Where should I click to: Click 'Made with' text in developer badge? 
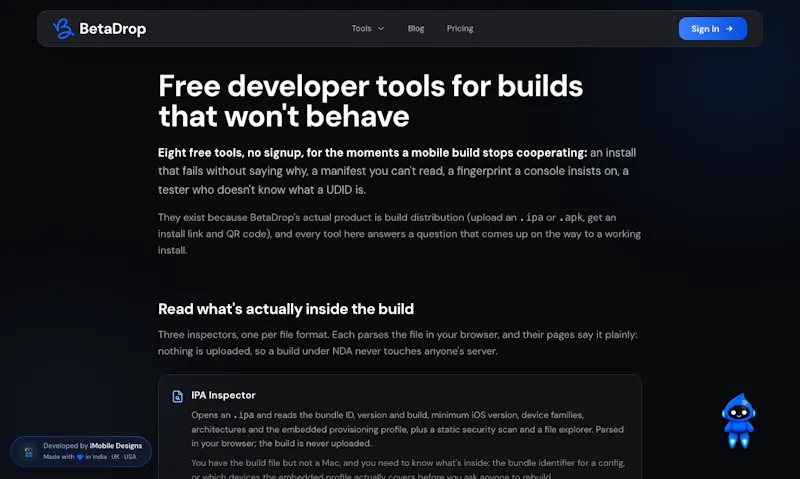coord(59,457)
